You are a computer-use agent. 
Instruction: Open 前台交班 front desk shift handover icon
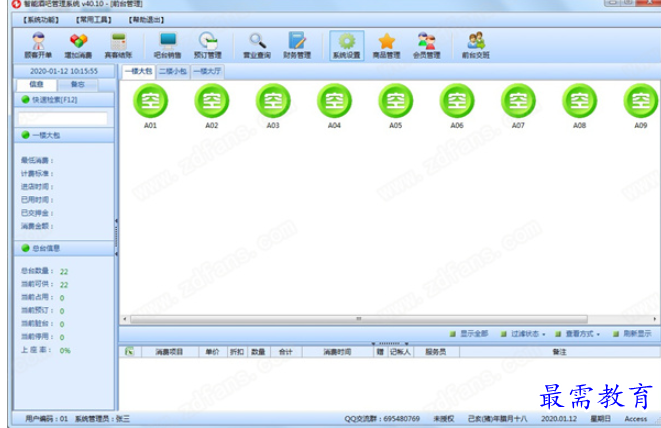476,46
